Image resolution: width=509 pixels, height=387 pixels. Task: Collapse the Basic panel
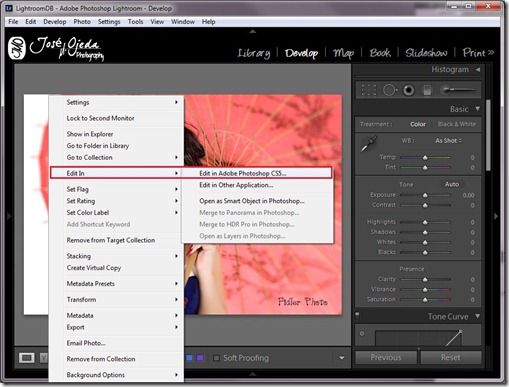[x=478, y=109]
